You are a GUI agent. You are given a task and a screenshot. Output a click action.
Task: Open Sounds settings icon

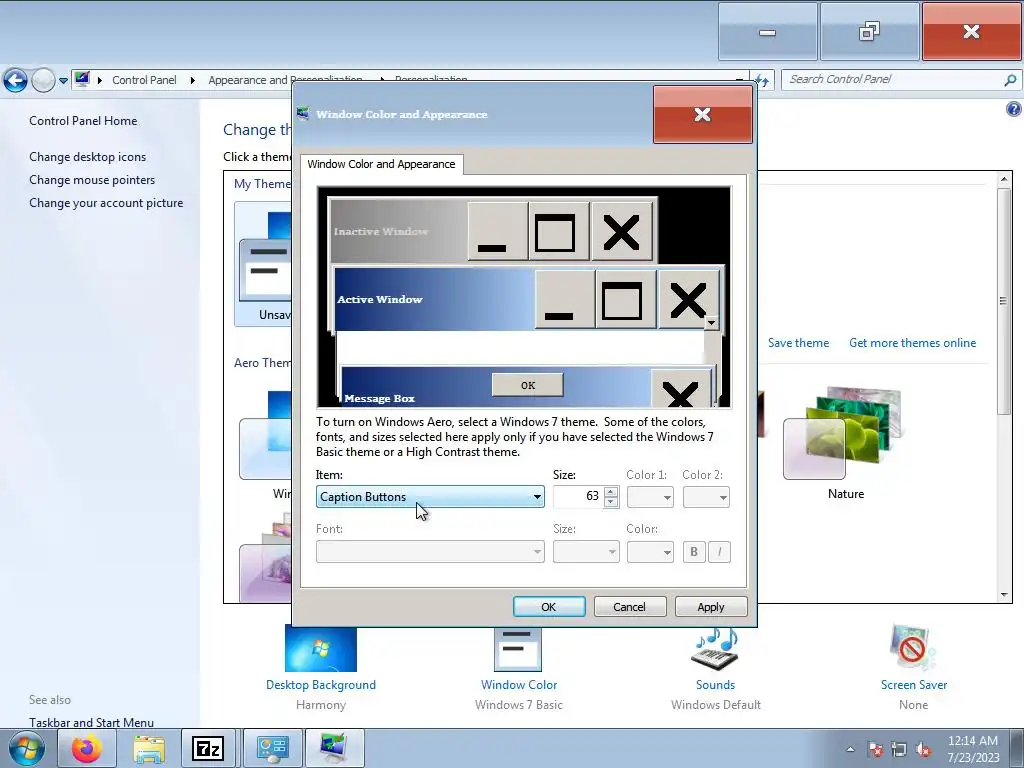point(715,648)
